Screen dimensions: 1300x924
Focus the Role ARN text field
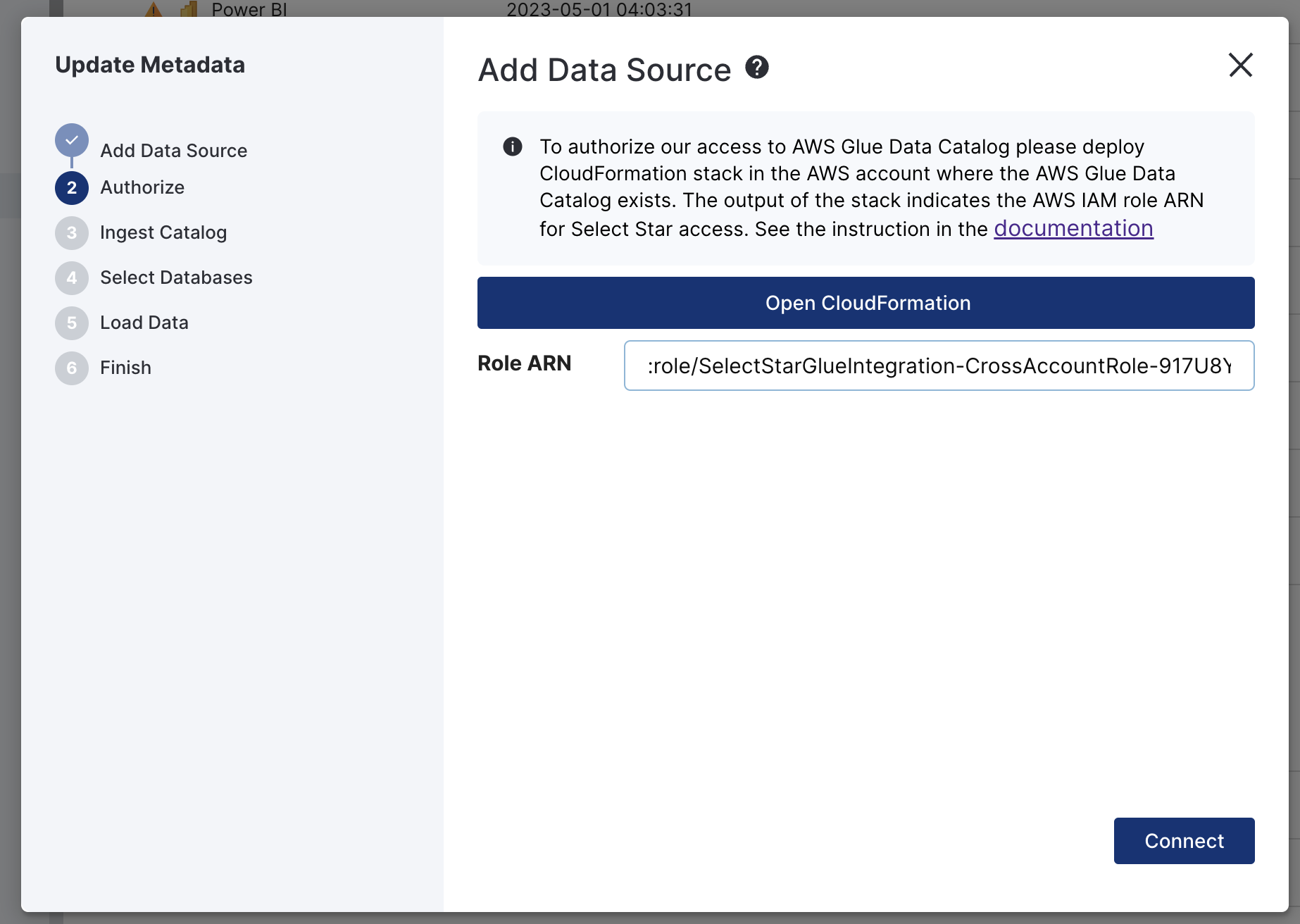click(x=939, y=366)
